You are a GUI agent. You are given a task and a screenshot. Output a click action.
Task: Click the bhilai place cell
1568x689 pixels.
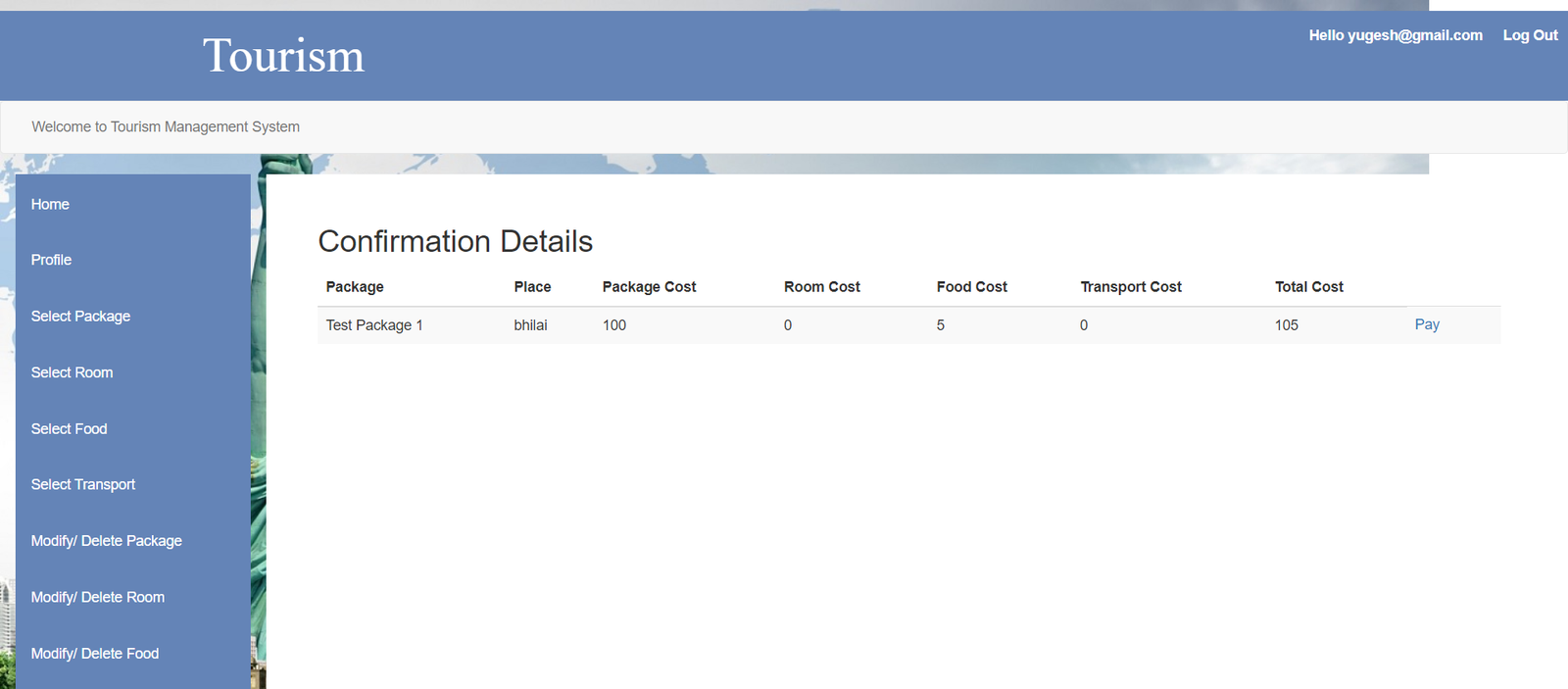[x=530, y=325]
